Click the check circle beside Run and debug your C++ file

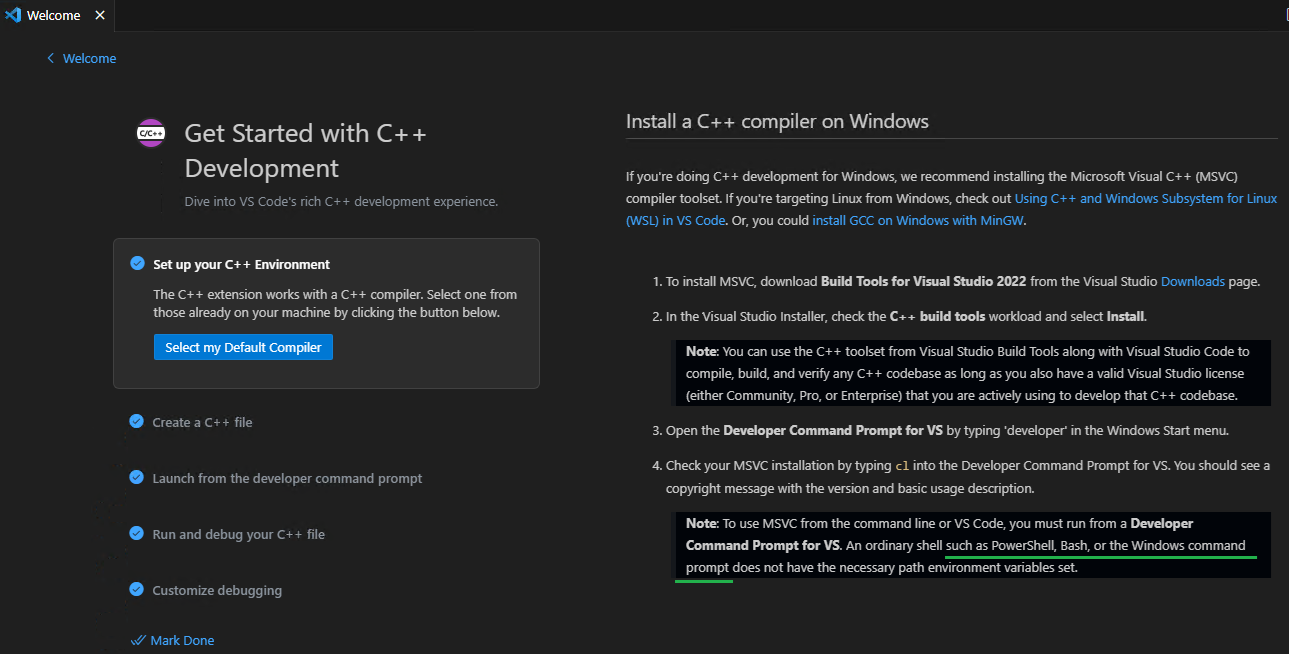136,533
